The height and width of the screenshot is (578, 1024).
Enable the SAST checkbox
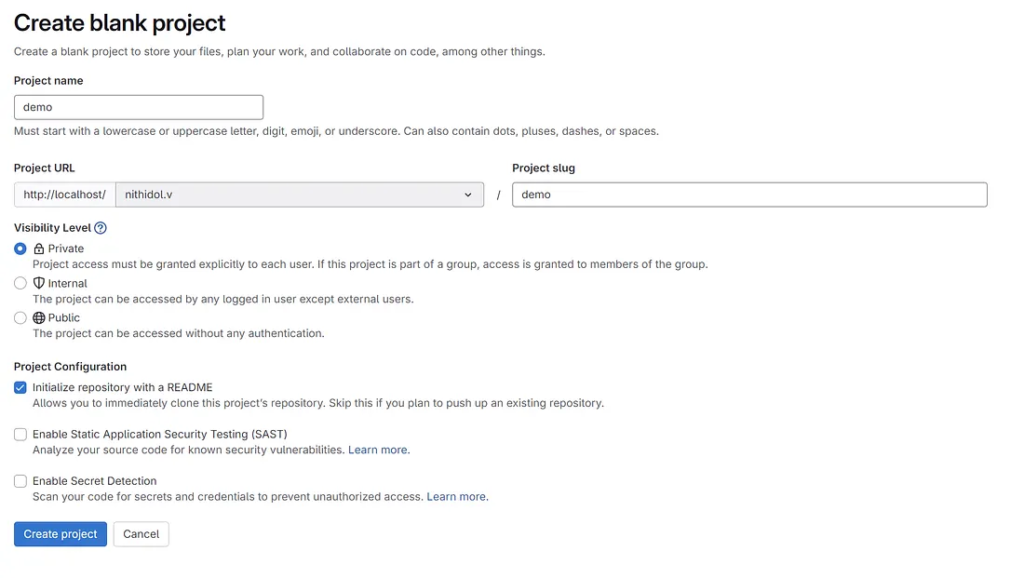coord(20,434)
